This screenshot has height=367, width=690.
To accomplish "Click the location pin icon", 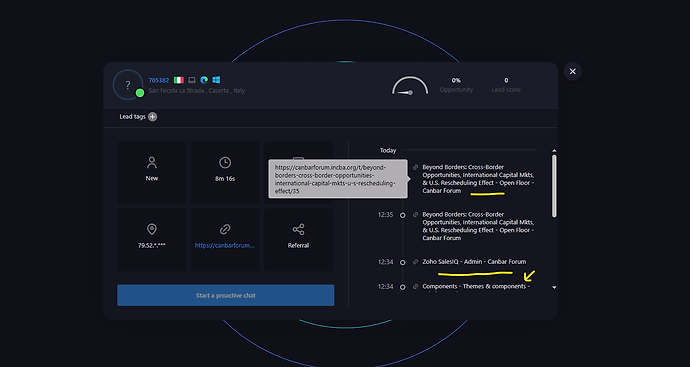I will click(152, 229).
